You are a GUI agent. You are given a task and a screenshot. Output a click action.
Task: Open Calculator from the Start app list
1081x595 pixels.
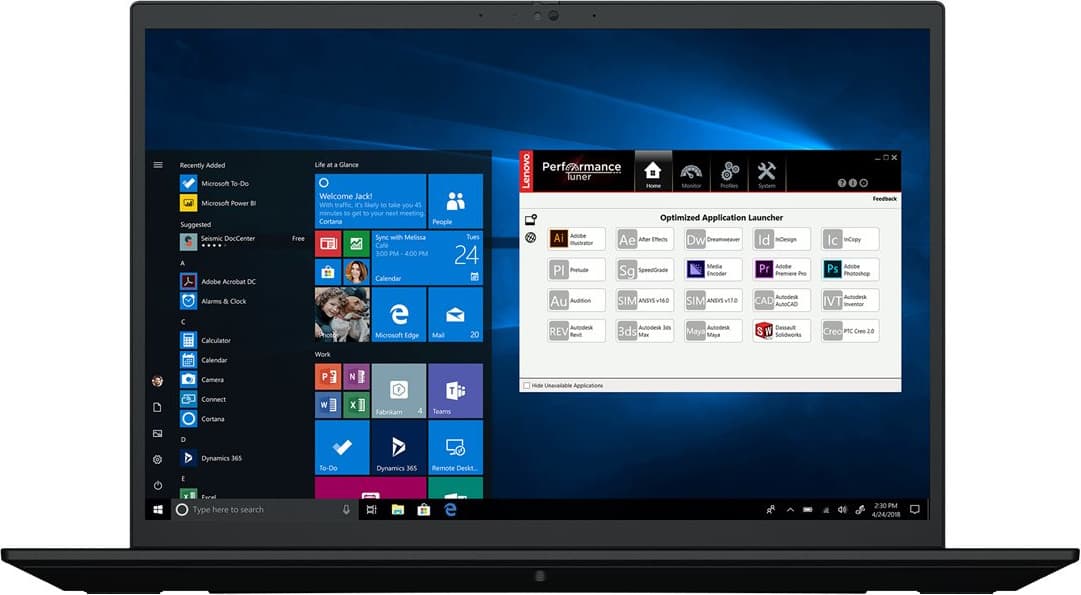(x=215, y=341)
